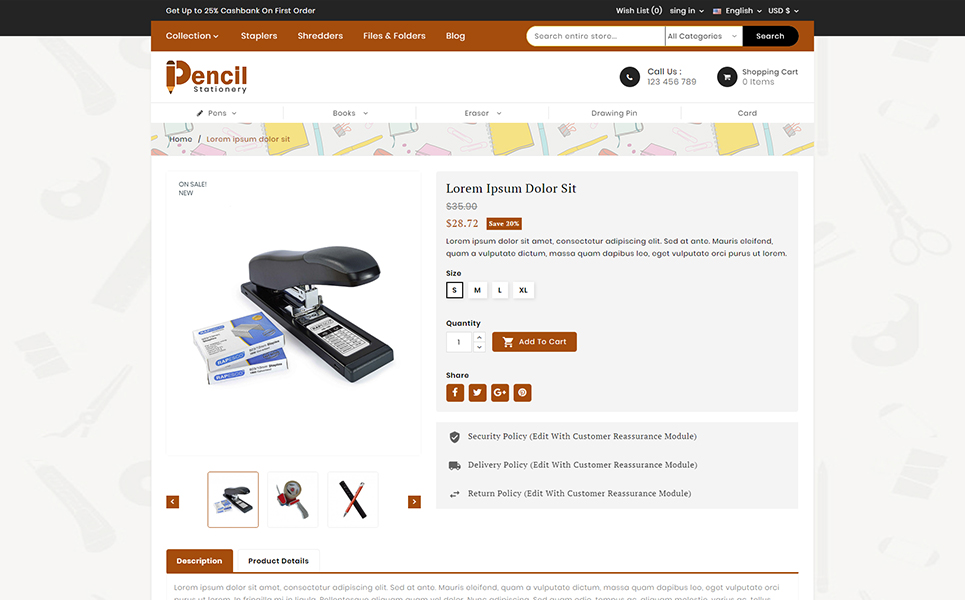Share product on Google Plus
Viewport: 965px width, 600px height.
[500, 393]
